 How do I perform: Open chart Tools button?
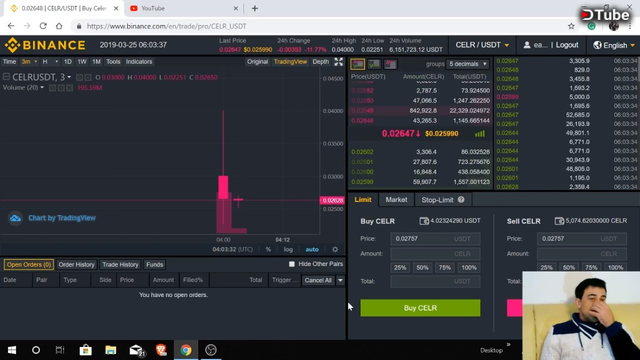[x=113, y=62]
